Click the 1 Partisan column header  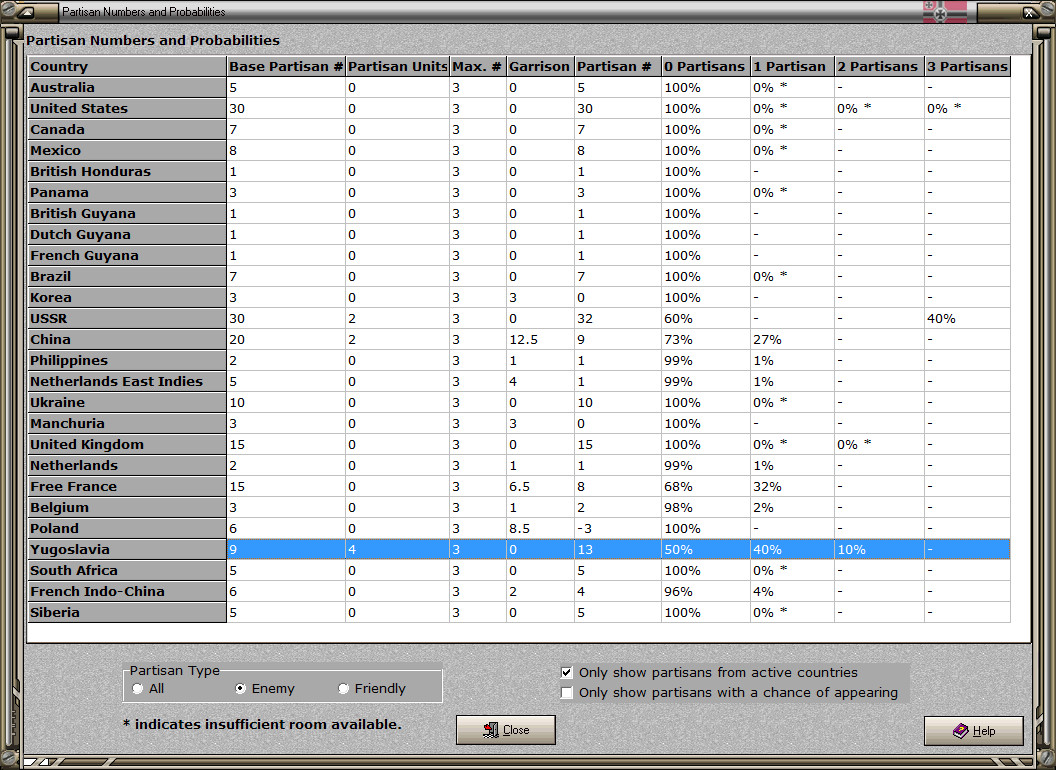tap(792, 66)
